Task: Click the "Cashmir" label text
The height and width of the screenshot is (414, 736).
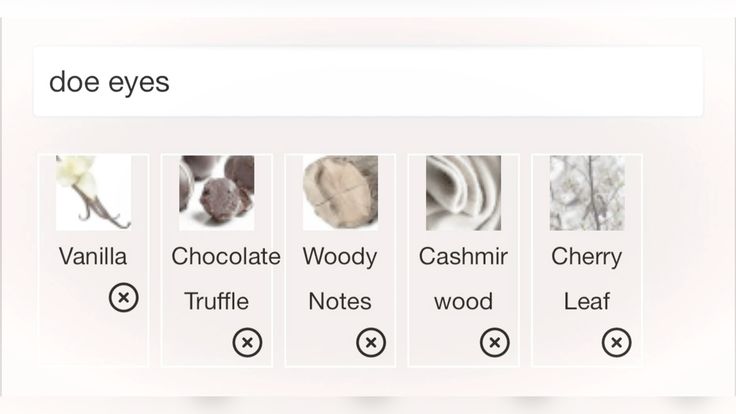Action: coord(463,256)
